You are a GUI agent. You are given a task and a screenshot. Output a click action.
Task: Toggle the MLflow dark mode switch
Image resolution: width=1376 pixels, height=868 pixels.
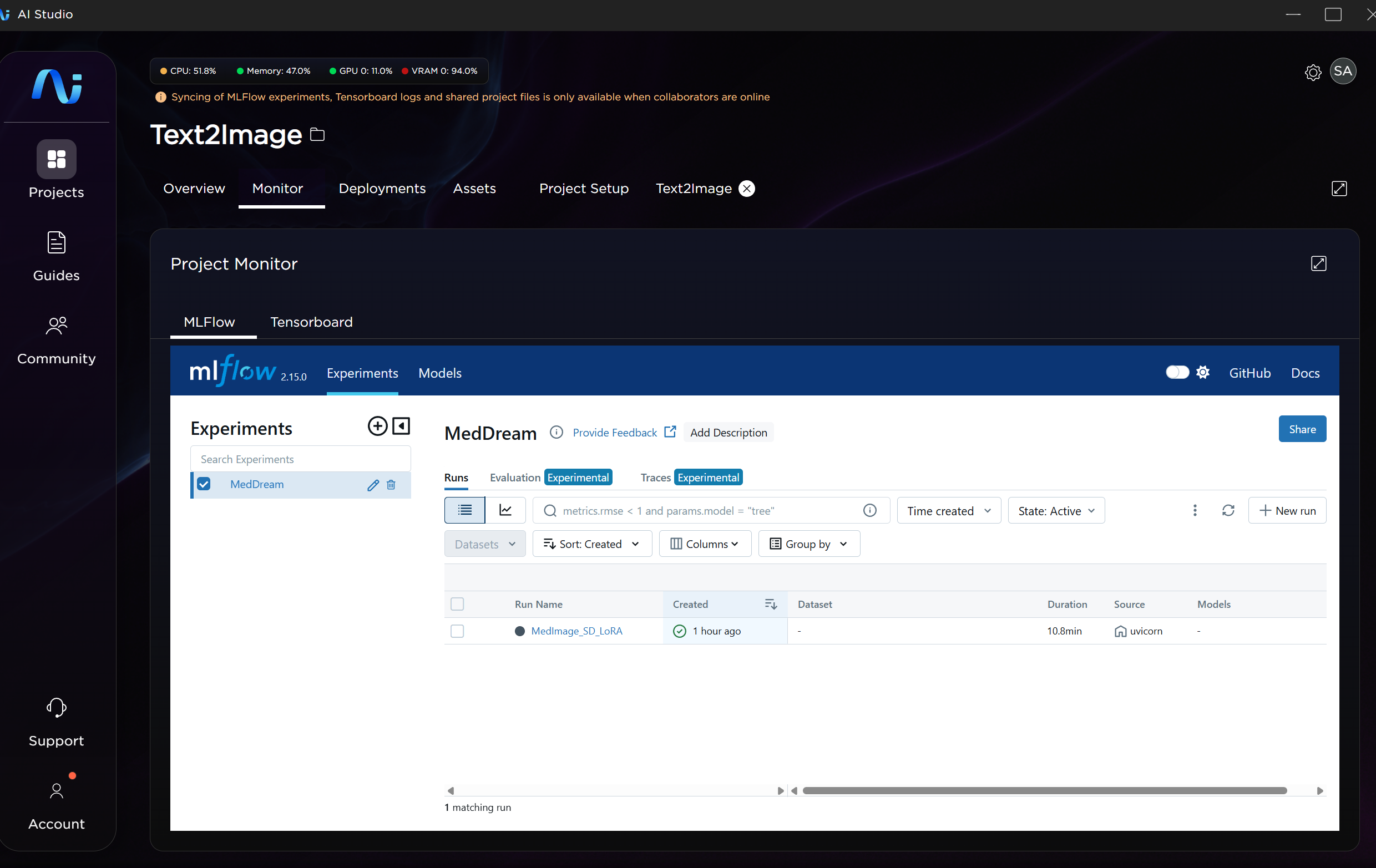click(x=1177, y=372)
